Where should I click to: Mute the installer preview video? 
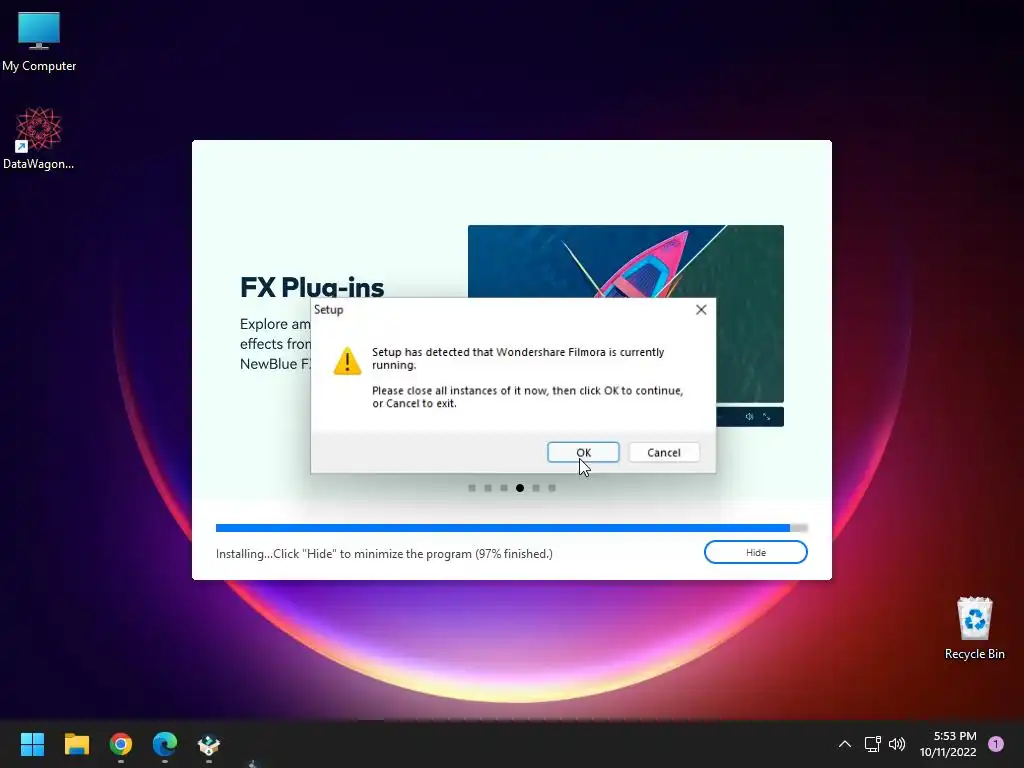pyautogui.click(x=749, y=417)
